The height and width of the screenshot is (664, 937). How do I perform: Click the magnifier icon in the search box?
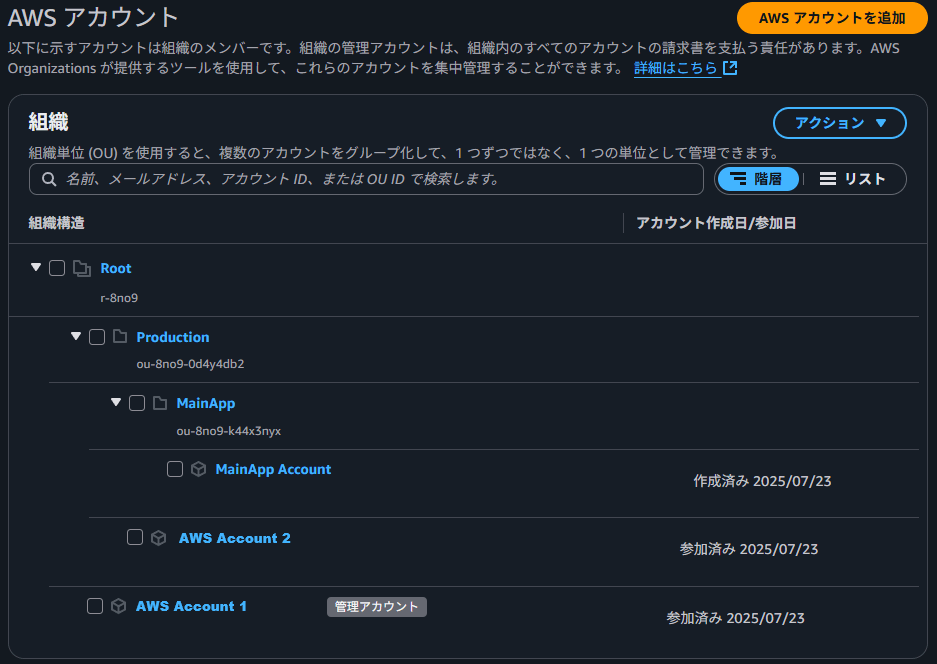coord(49,179)
